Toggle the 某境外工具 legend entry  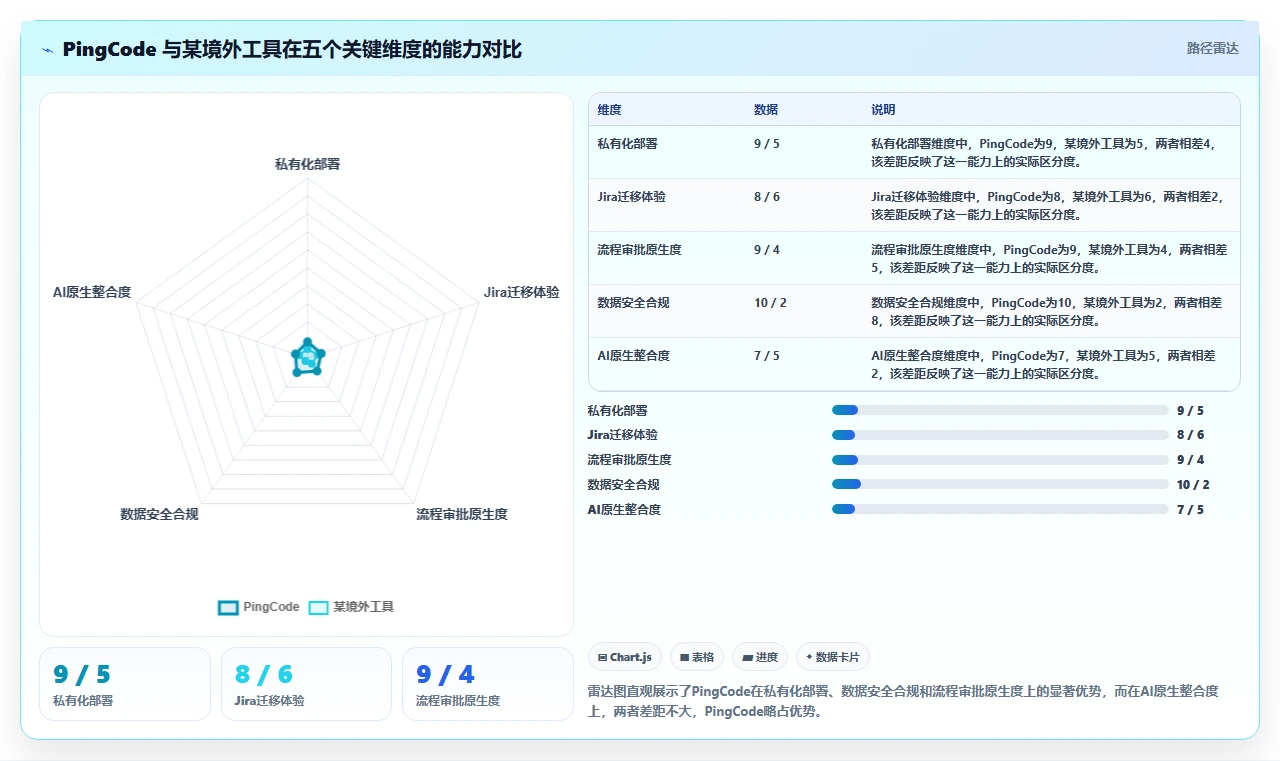(x=351, y=607)
